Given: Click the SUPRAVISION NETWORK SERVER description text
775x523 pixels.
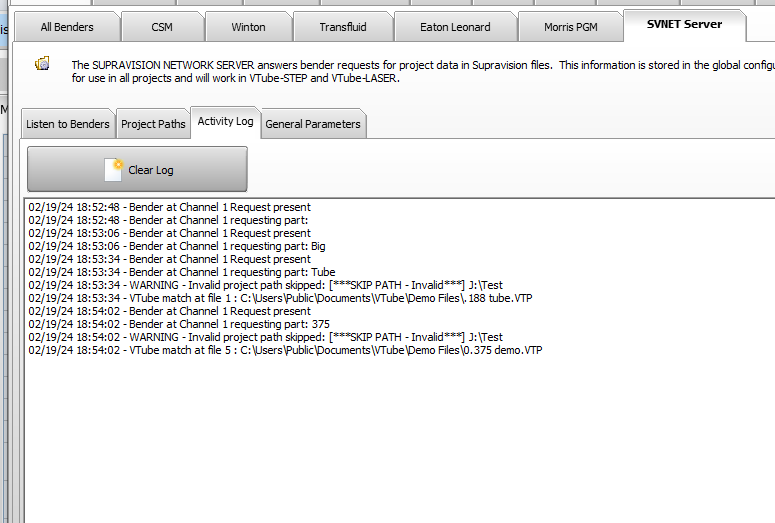Looking at the screenshot, I should (423, 72).
